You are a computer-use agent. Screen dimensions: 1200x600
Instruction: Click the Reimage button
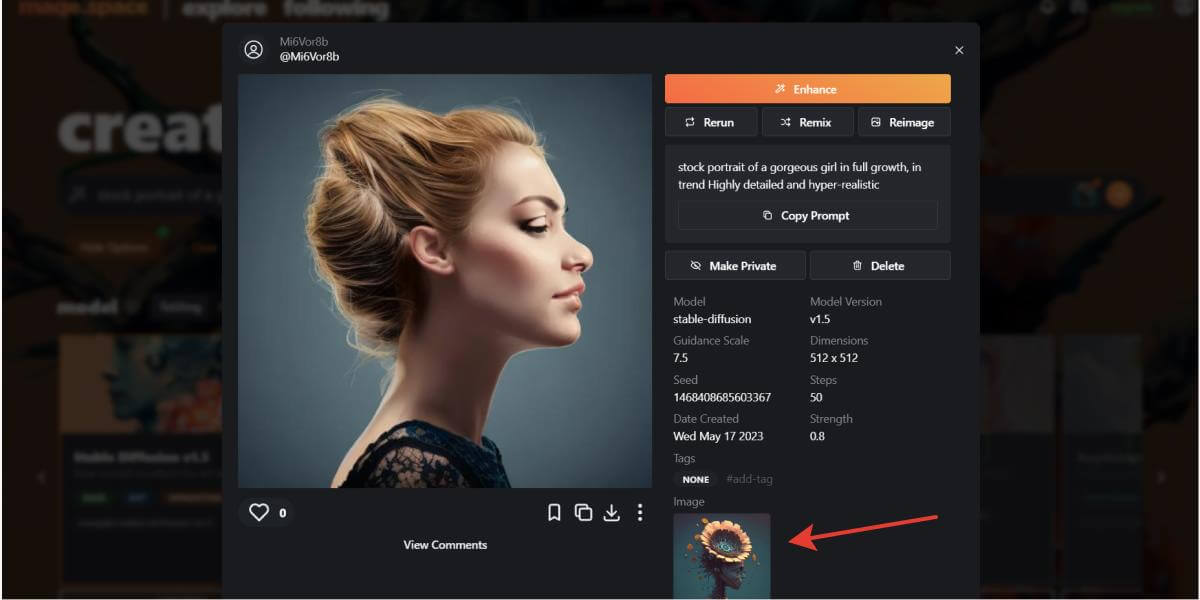pyautogui.click(x=904, y=122)
